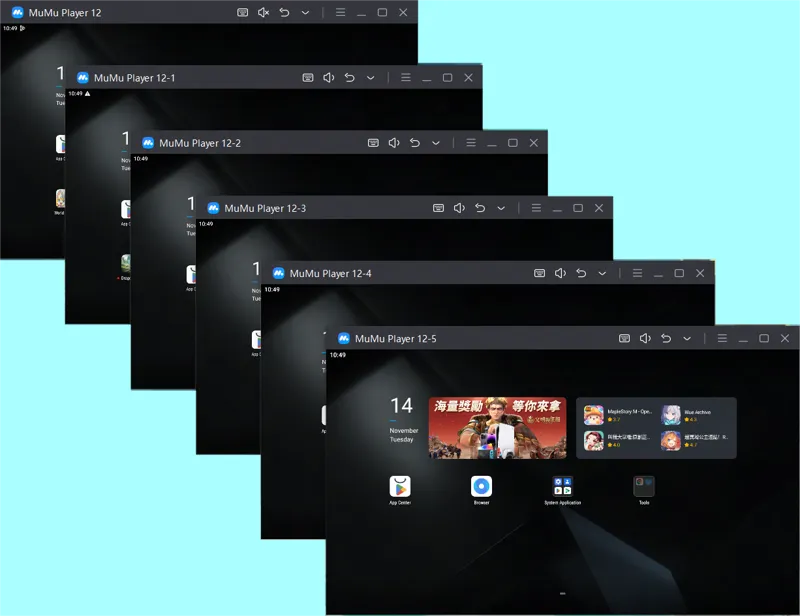Click the back arrow in MuMu Player 12-3
Screen dimensions: 800x616
[x=480, y=208]
